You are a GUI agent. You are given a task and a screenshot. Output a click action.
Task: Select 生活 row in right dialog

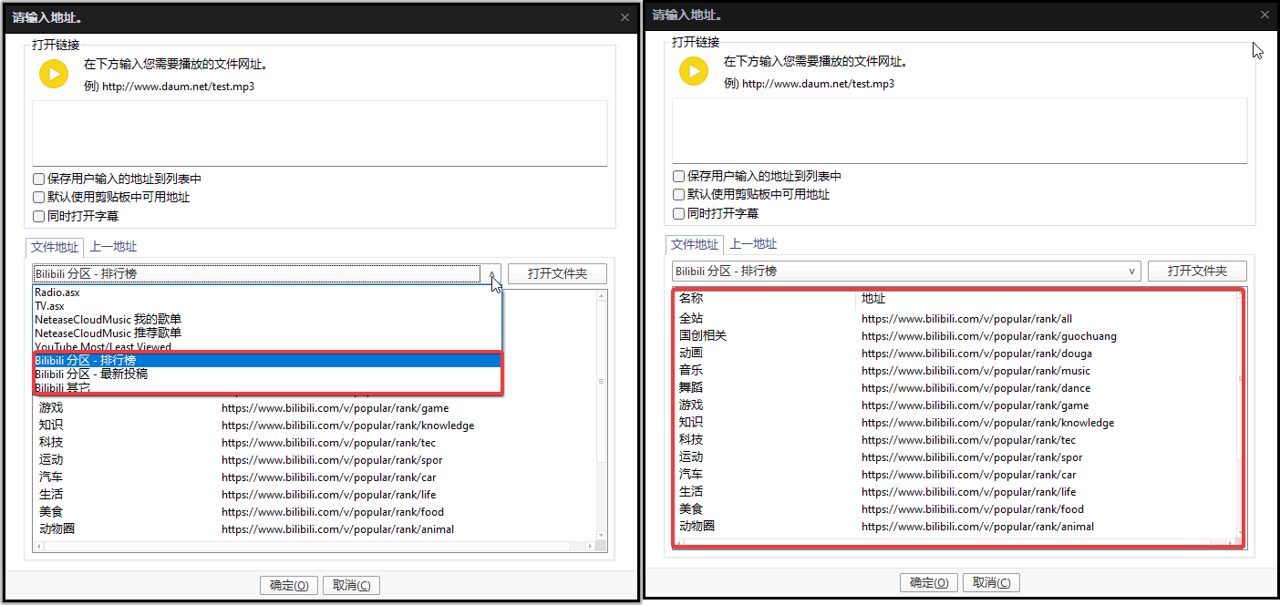956,492
